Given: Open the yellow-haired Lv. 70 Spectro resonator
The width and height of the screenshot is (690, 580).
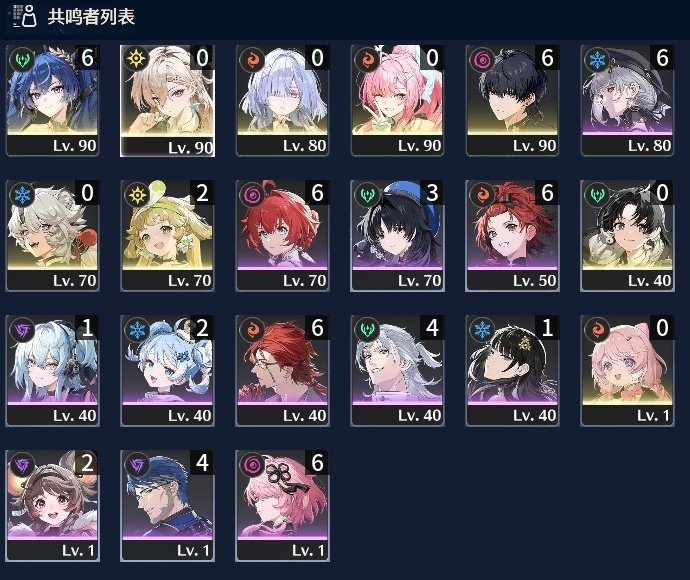Looking at the screenshot, I should pyautogui.click(x=168, y=235).
